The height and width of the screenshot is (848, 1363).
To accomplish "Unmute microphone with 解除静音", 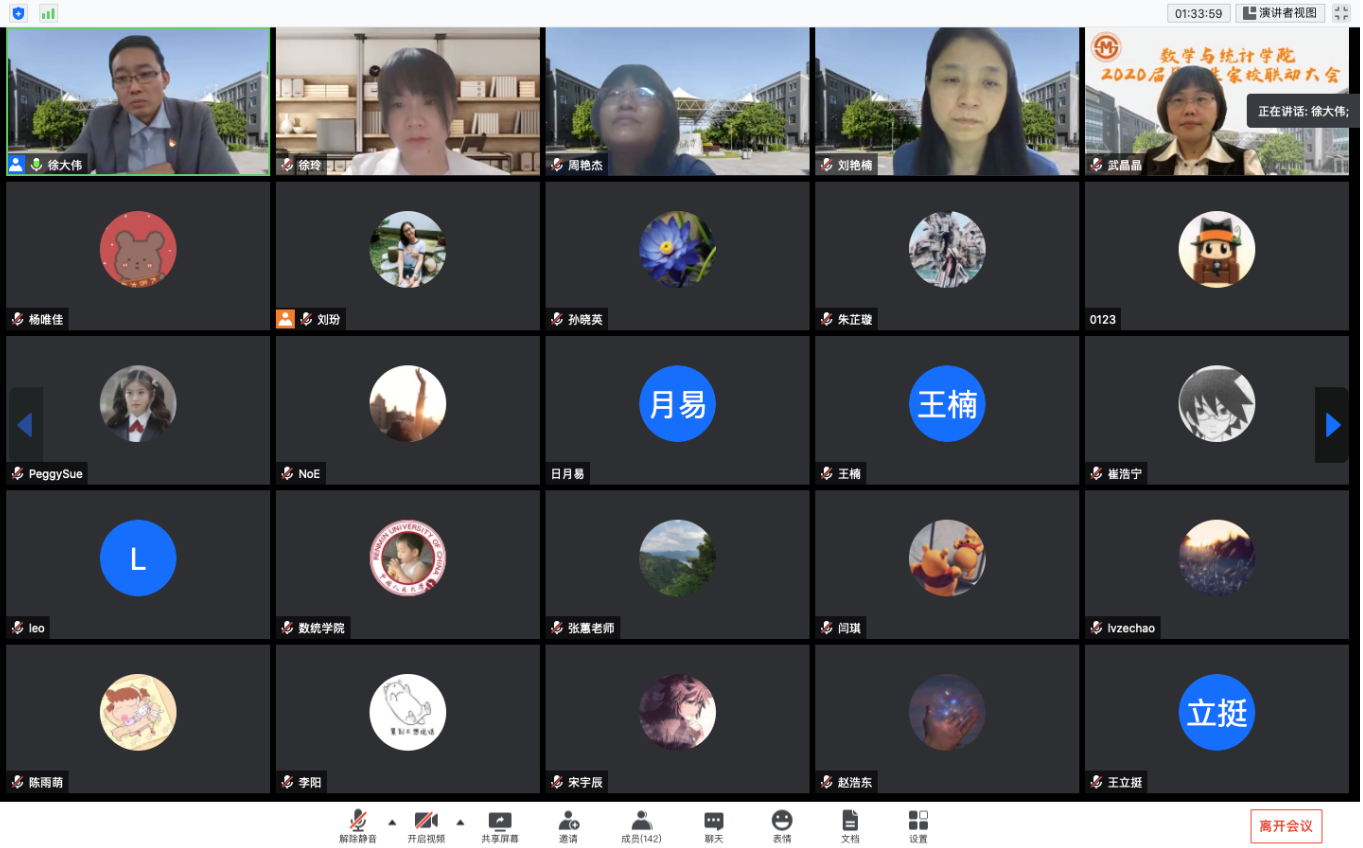I will (x=358, y=826).
